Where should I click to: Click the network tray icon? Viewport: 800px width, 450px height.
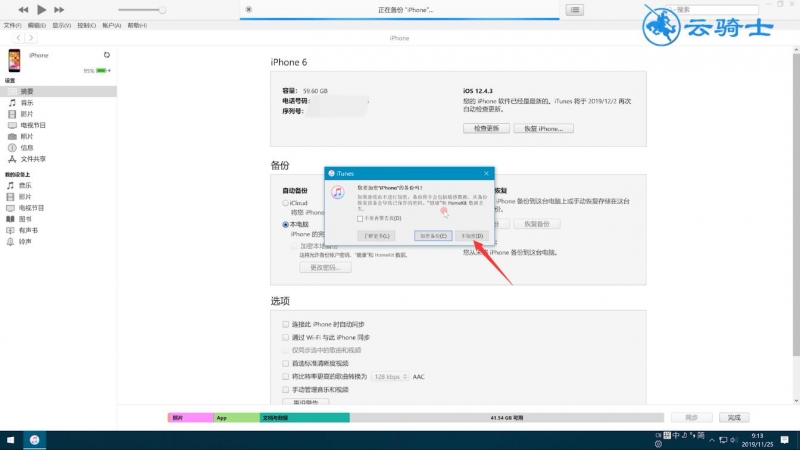[x=723, y=440]
